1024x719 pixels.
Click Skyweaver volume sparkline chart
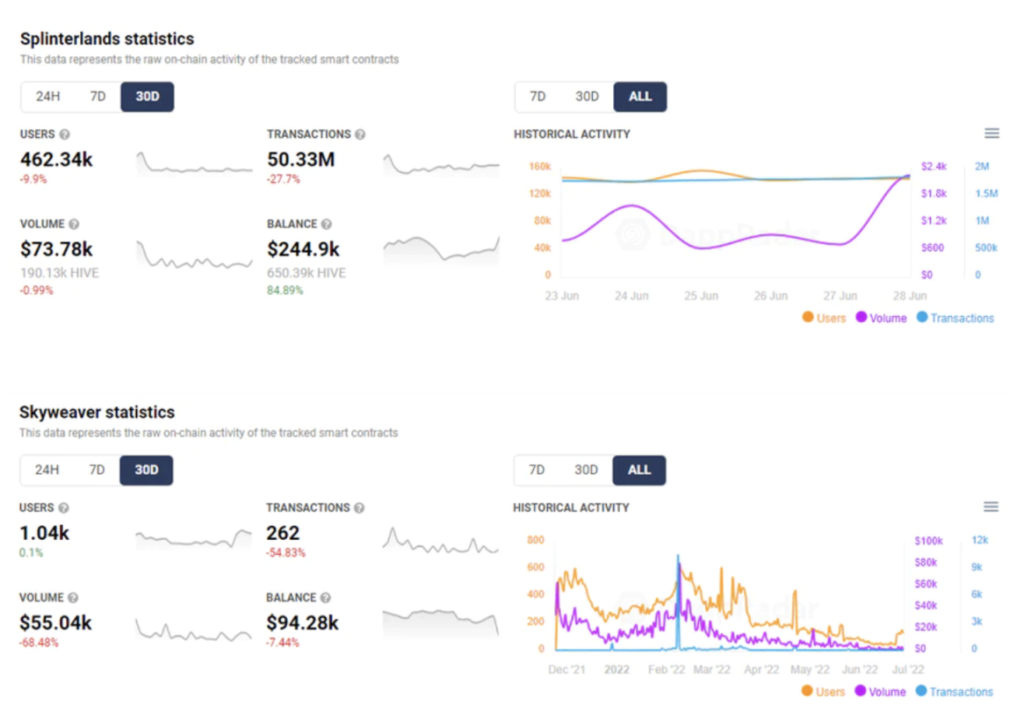(193, 630)
